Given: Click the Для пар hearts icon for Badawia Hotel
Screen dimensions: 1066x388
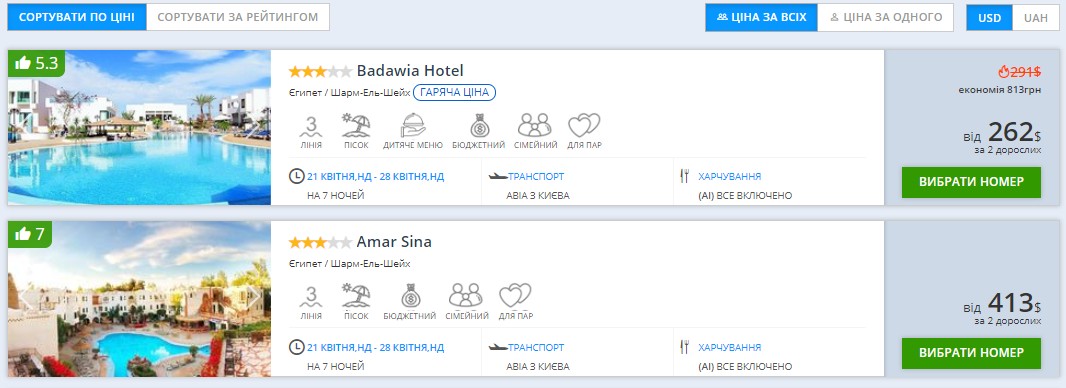Looking at the screenshot, I should (584, 131).
